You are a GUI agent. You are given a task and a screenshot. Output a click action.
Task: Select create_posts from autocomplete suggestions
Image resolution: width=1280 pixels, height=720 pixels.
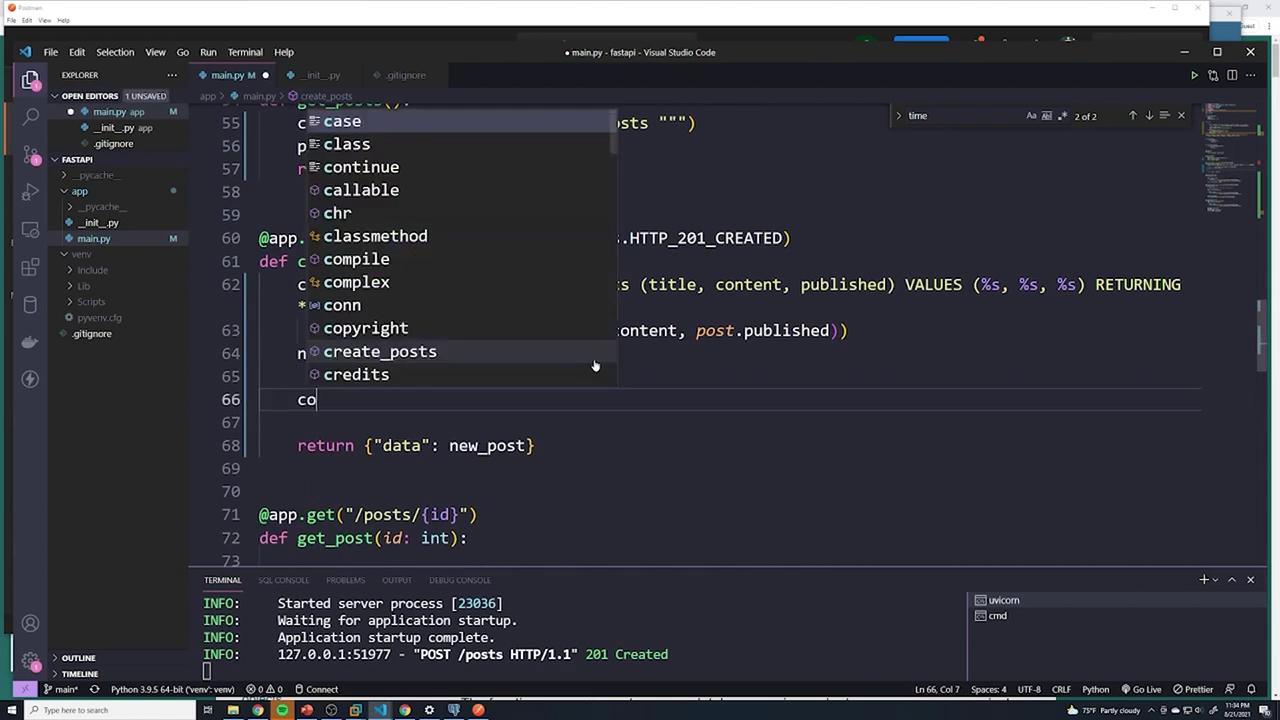pyautogui.click(x=379, y=352)
